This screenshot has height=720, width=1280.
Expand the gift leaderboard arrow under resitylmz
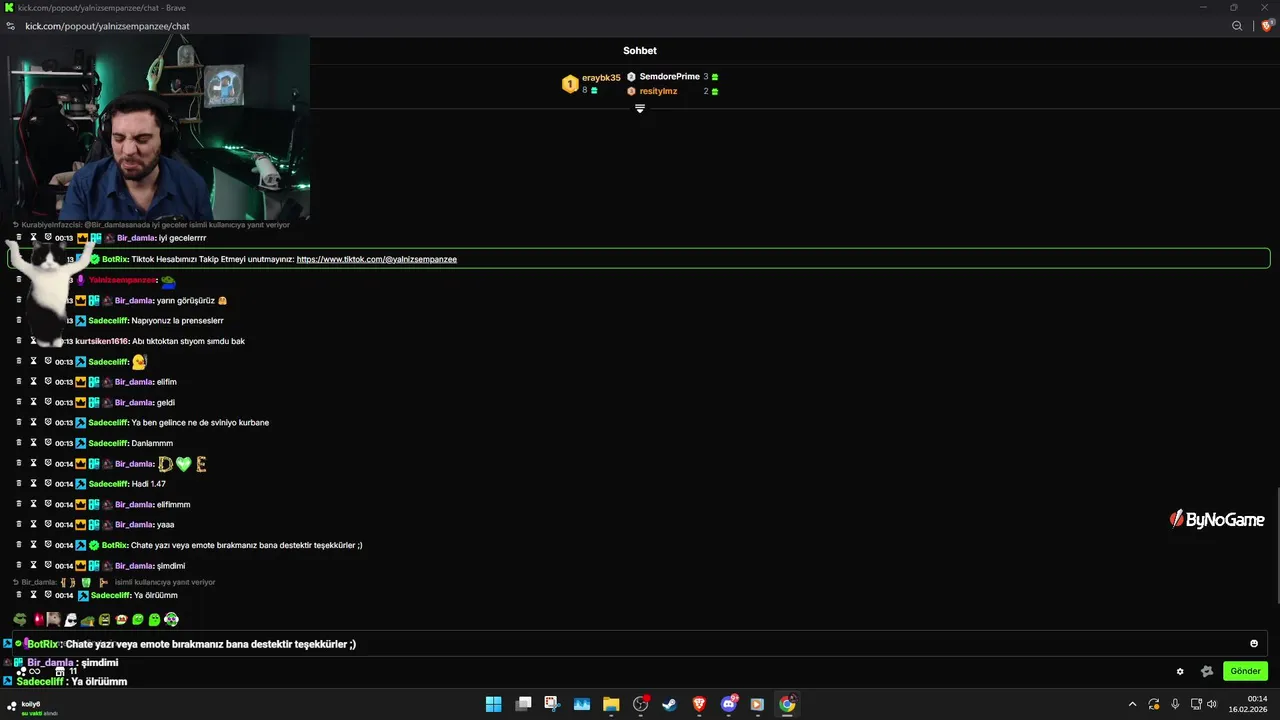[x=640, y=108]
